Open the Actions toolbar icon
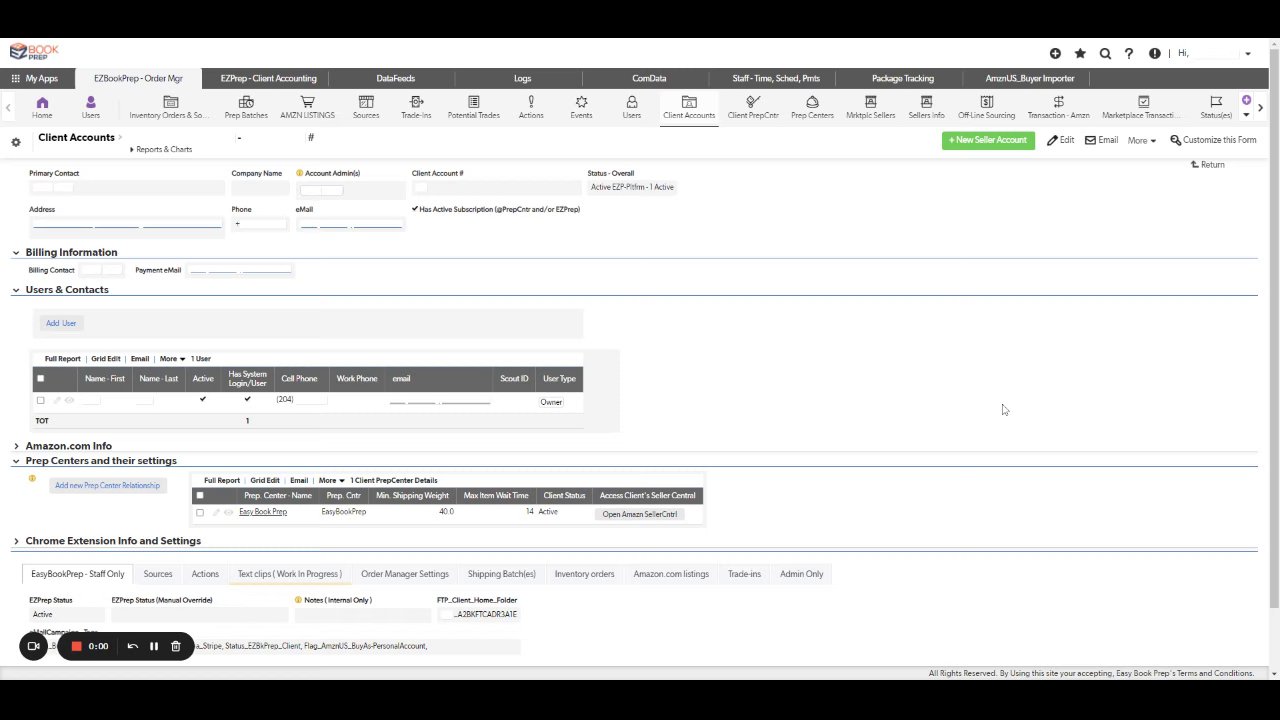 [531, 107]
